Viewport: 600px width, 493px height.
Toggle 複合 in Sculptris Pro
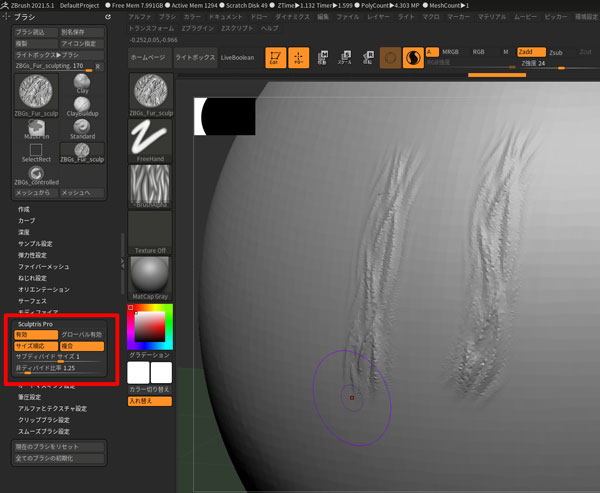point(82,346)
